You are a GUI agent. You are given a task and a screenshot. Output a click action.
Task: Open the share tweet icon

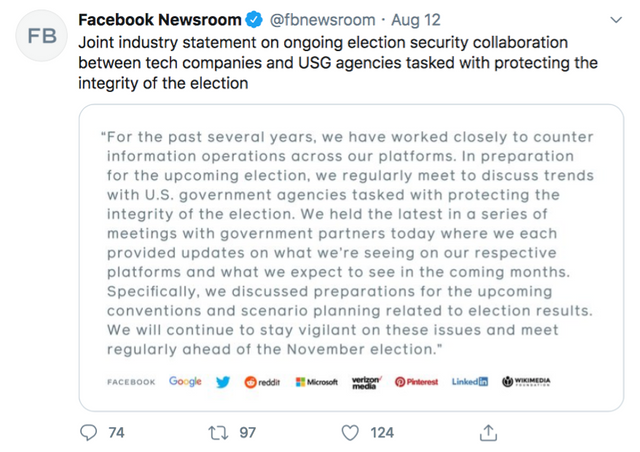(x=489, y=433)
